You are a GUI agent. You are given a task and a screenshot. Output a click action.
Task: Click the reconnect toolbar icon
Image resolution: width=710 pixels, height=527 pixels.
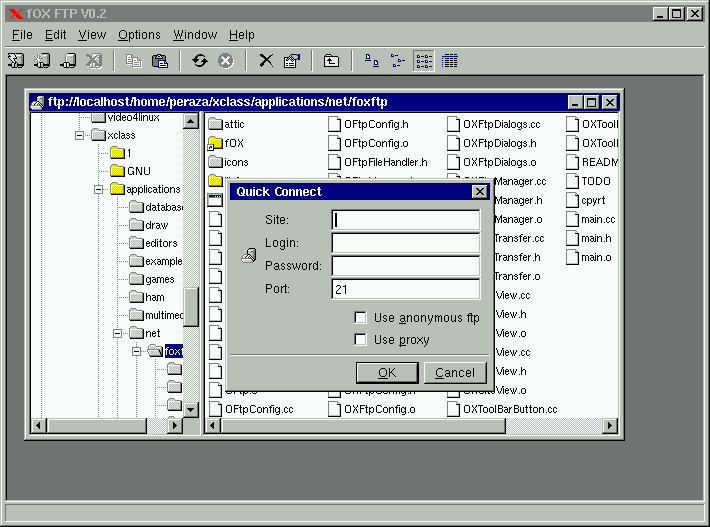[x=68, y=61]
